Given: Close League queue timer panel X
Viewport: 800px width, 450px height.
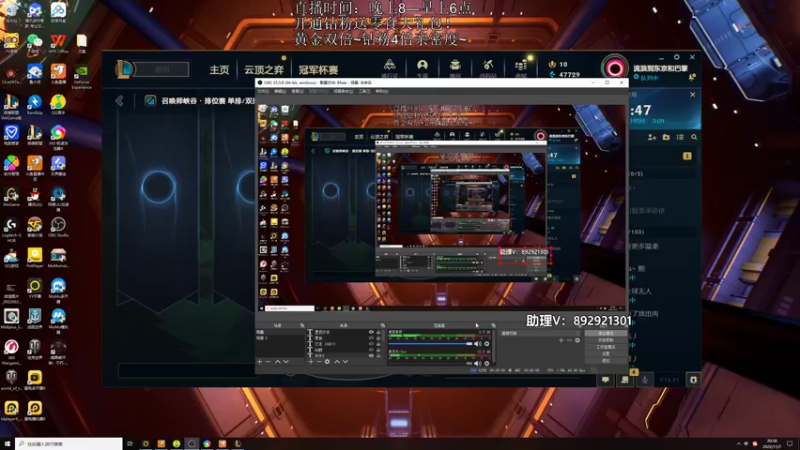Looking at the screenshot, I should 692,94.
